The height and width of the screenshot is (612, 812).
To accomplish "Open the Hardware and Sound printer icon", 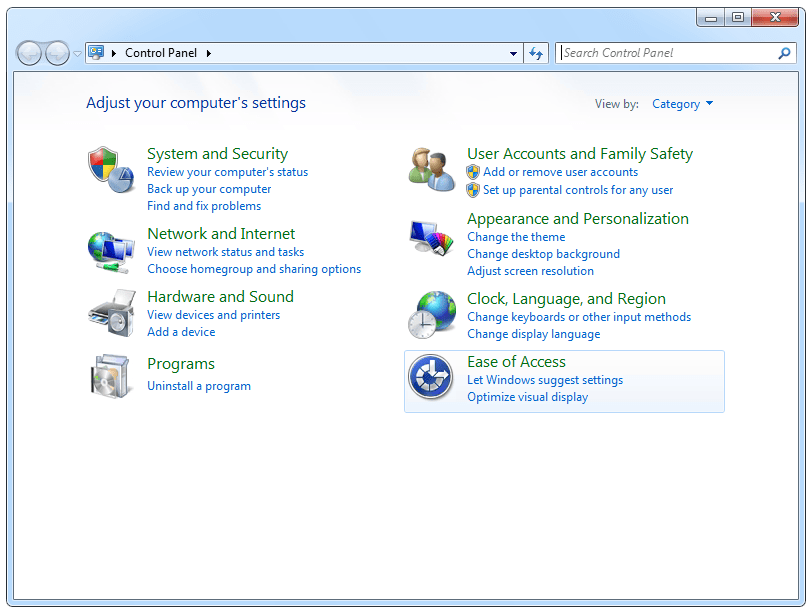I will pyautogui.click(x=112, y=313).
